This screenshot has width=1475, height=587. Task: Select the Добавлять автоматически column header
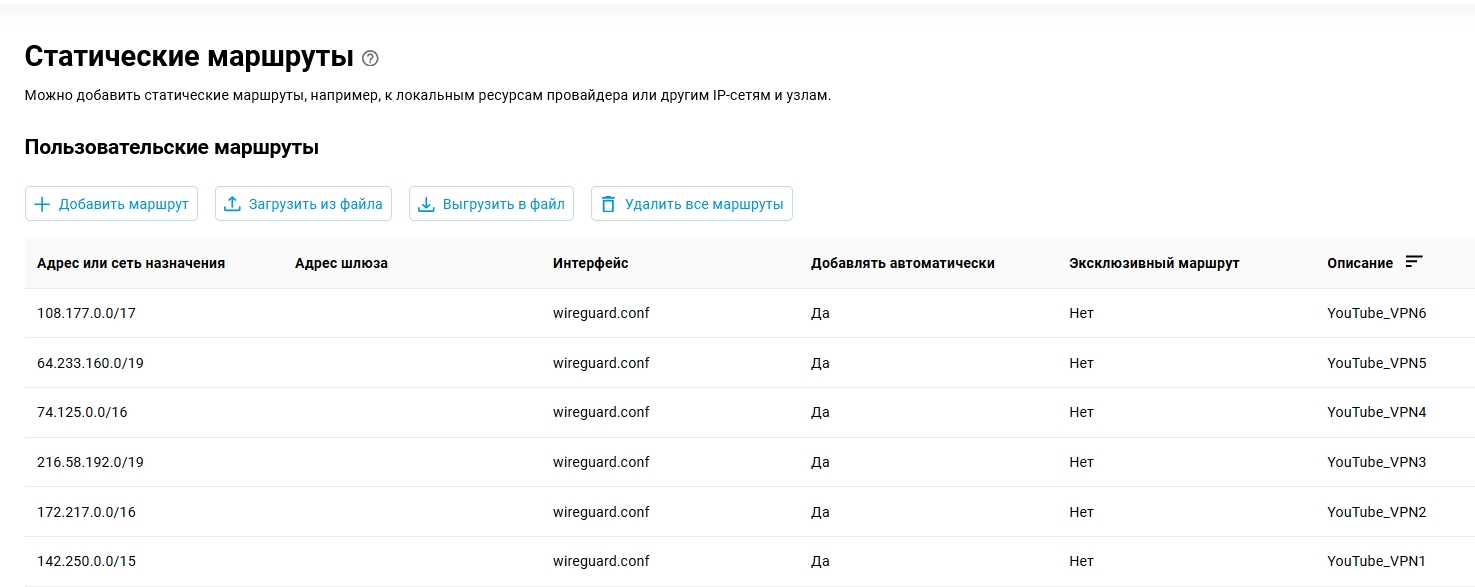coord(902,263)
